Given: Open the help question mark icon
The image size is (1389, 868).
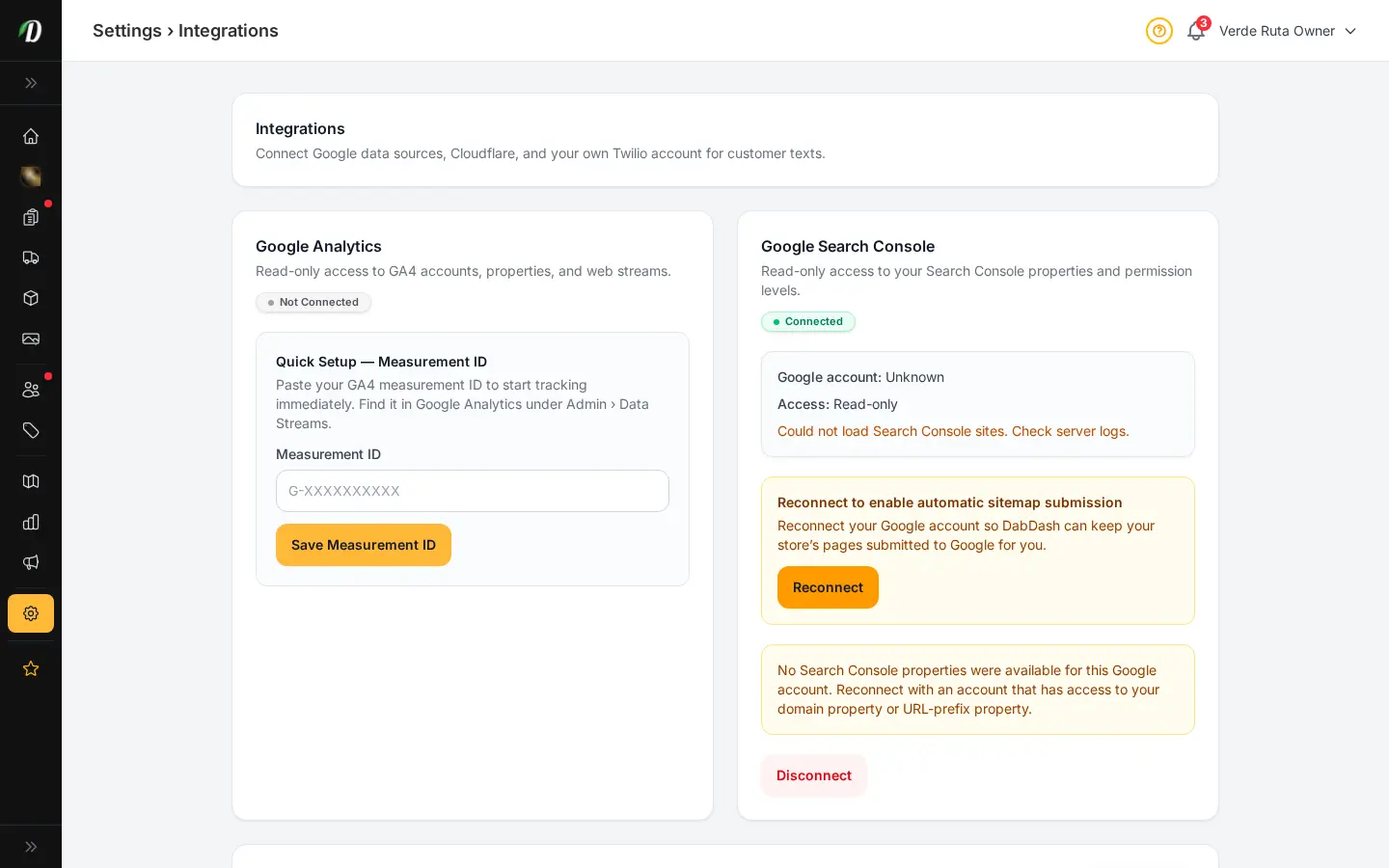Looking at the screenshot, I should 1159,31.
